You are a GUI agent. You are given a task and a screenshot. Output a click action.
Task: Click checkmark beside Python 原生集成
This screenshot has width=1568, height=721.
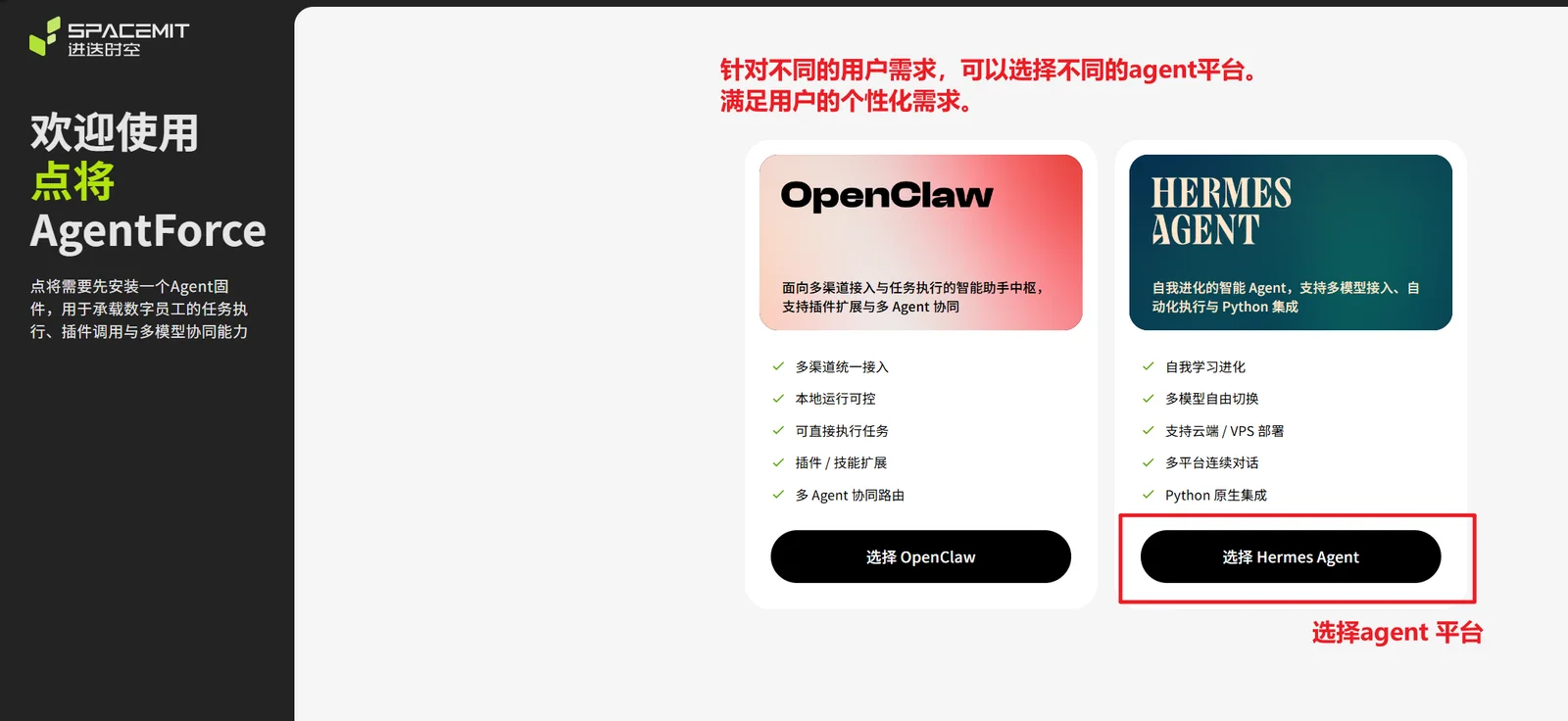(1148, 495)
